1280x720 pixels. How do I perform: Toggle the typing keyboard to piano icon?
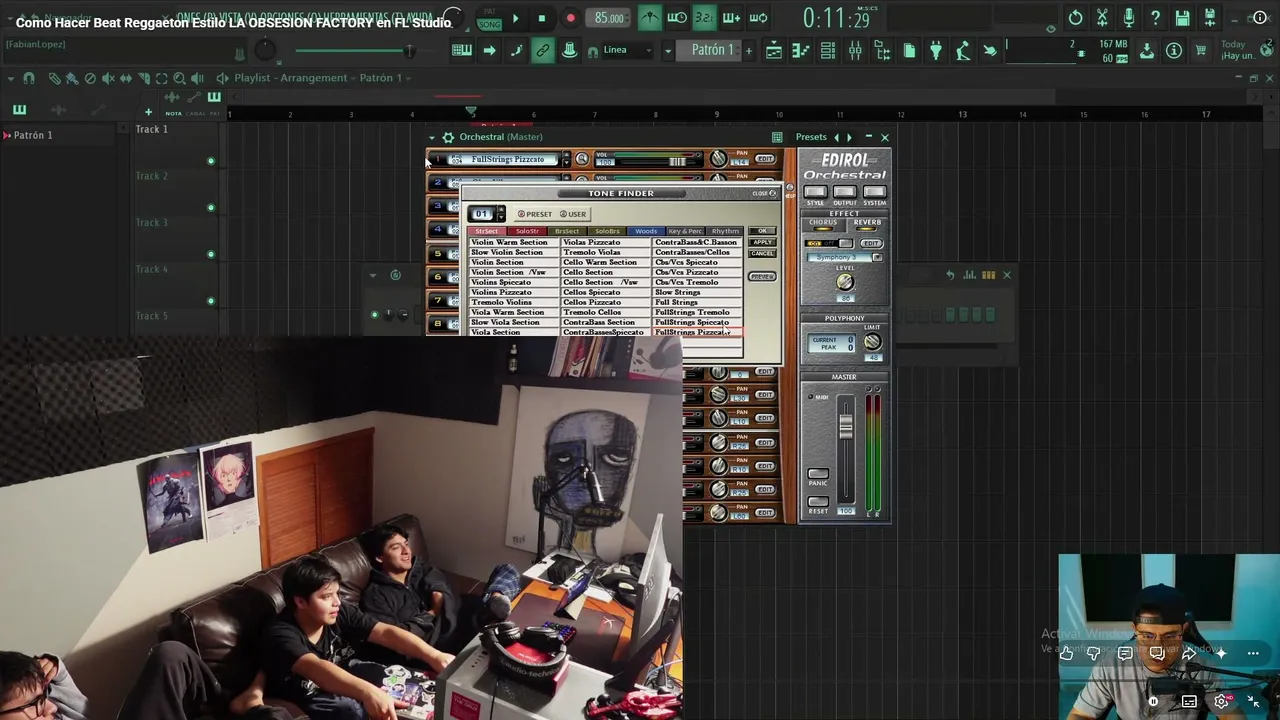462,51
